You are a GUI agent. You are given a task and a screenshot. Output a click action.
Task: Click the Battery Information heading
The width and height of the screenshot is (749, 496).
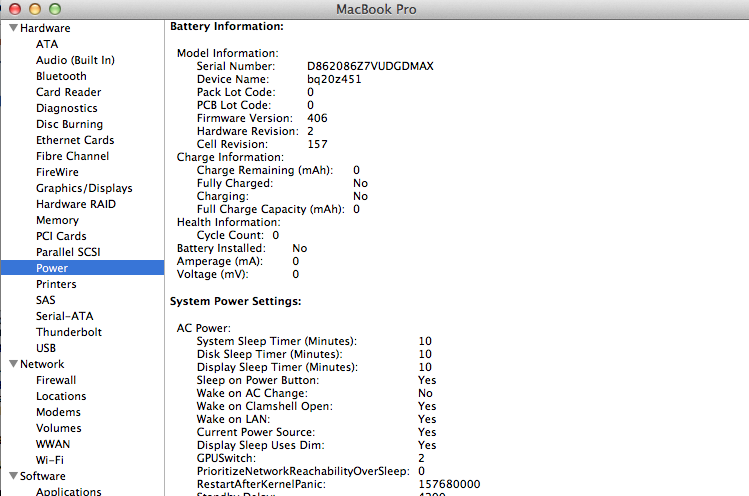pos(227,26)
